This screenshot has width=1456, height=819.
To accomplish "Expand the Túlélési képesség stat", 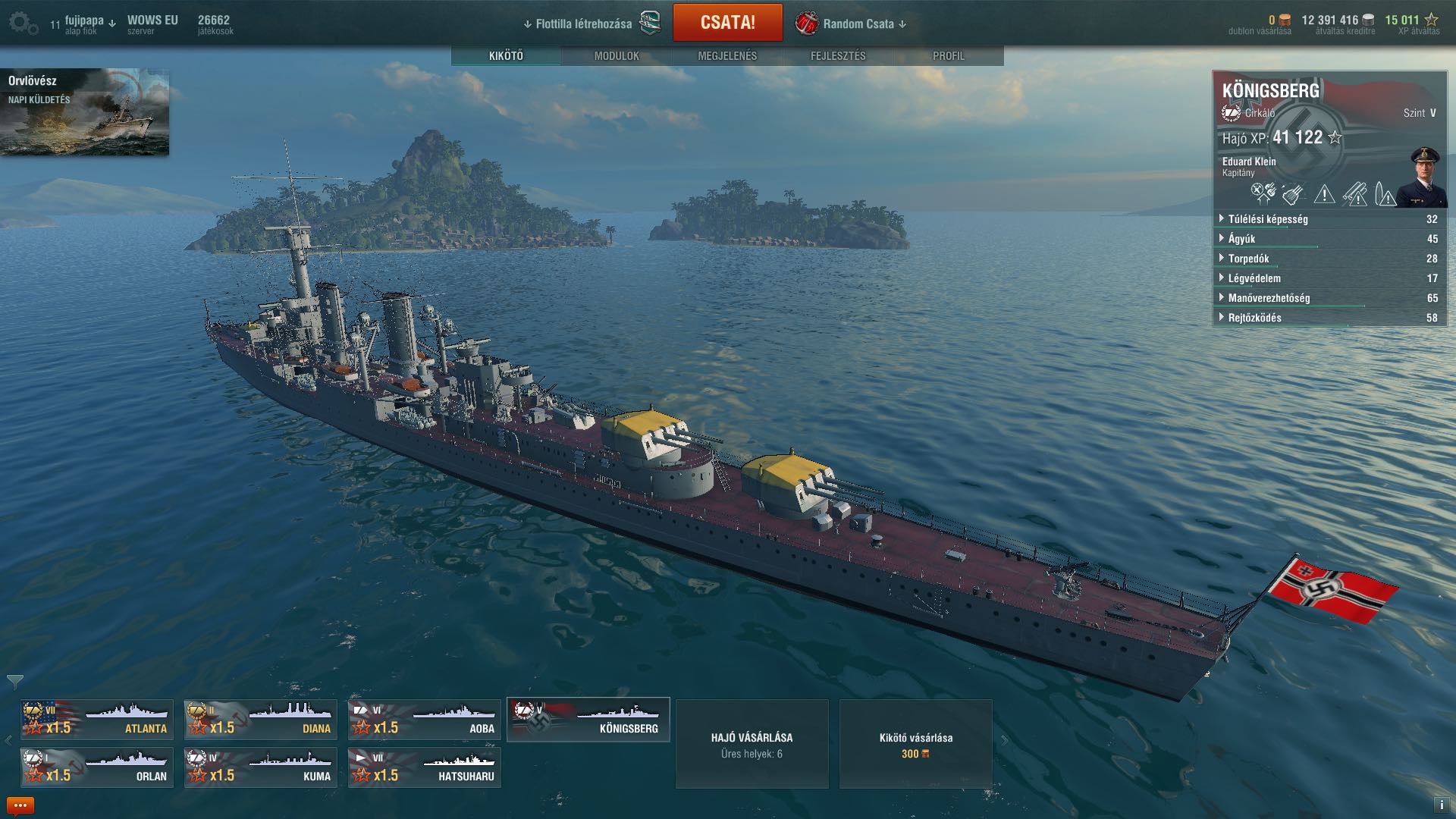I will tap(1329, 219).
